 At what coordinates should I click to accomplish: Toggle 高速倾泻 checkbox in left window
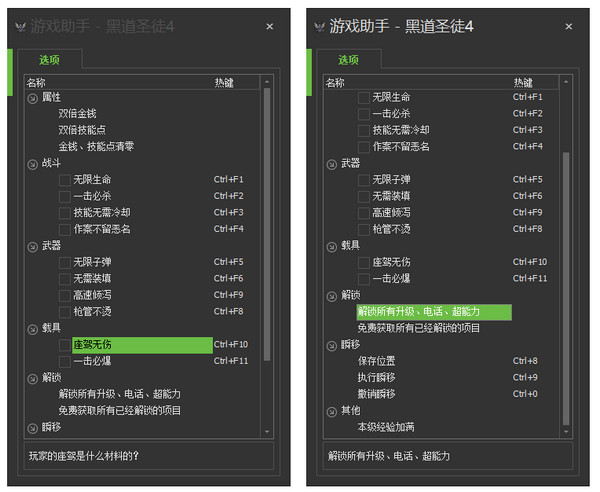tap(65, 295)
